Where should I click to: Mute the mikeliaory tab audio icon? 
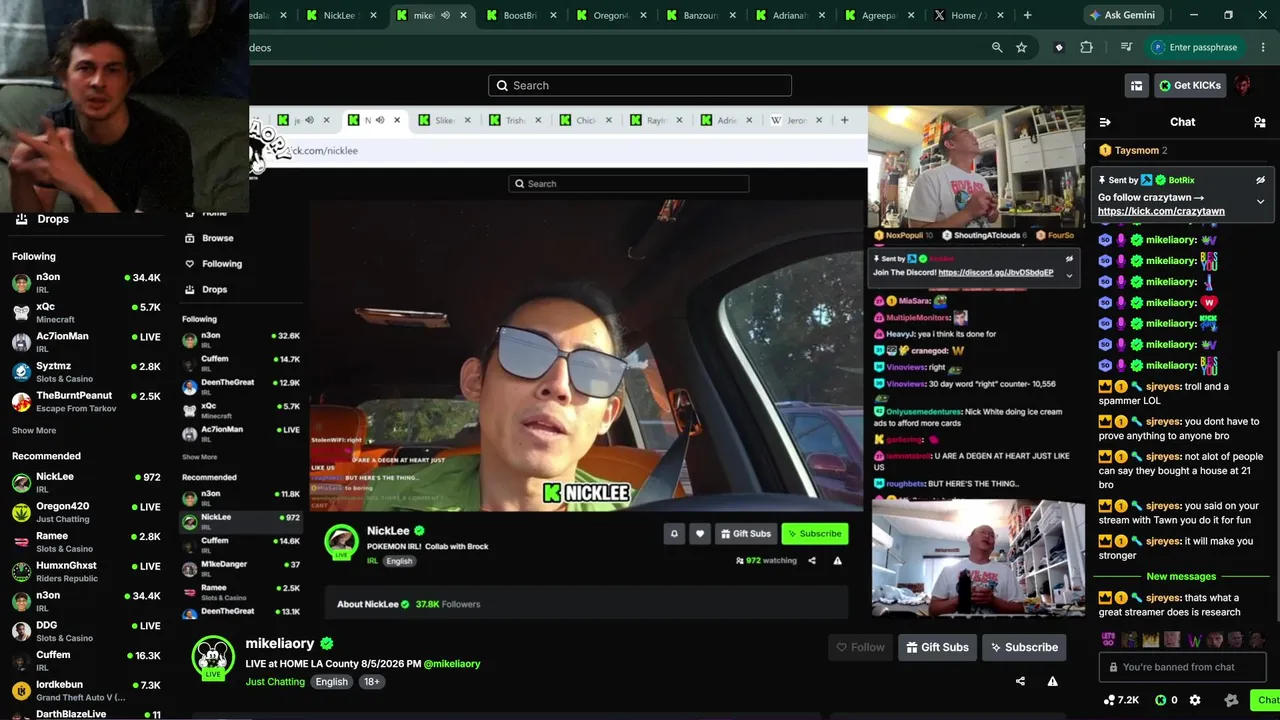[x=445, y=15]
